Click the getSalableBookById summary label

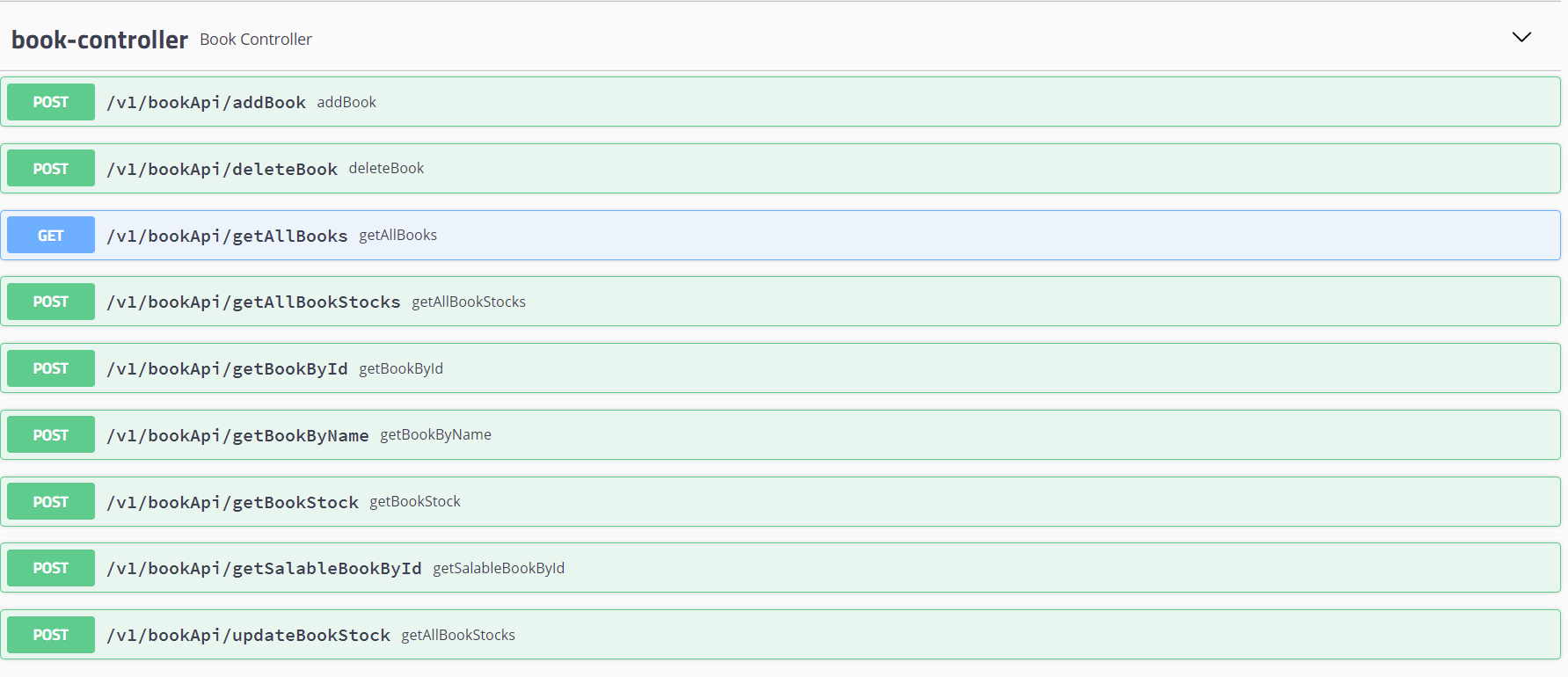(x=499, y=568)
